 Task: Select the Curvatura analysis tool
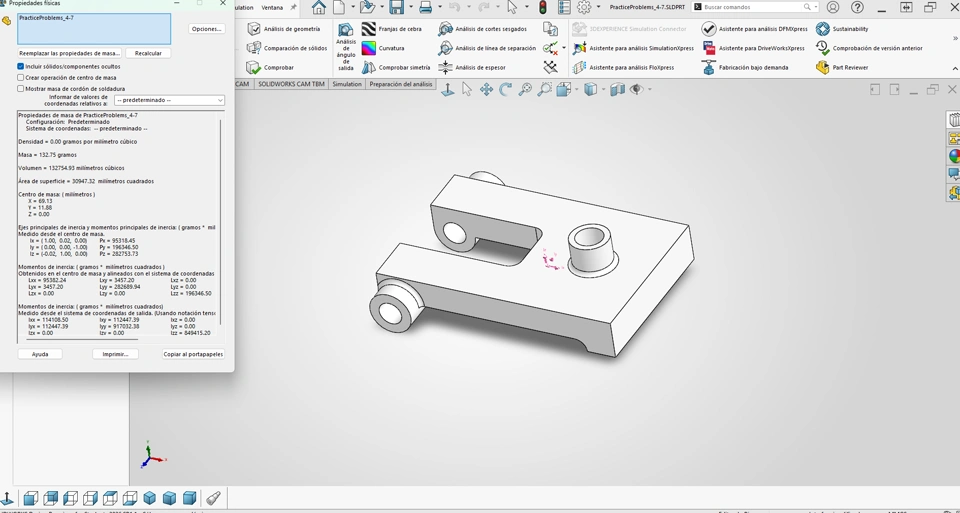click(369, 48)
